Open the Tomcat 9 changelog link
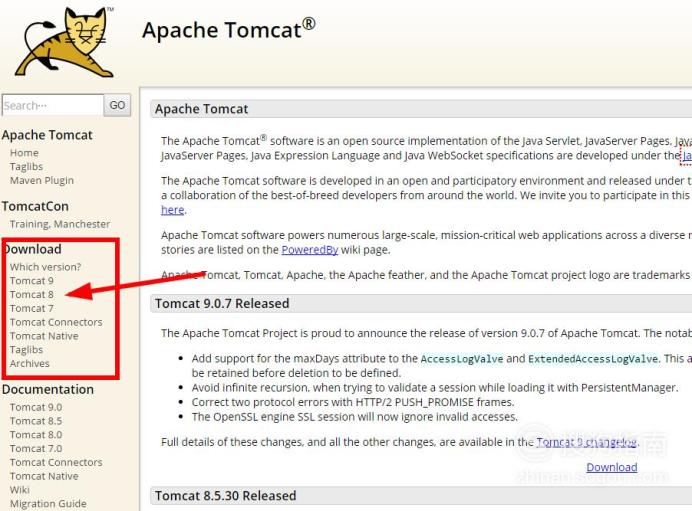Viewport: 692px width, 511px height. pyautogui.click(x=587, y=442)
